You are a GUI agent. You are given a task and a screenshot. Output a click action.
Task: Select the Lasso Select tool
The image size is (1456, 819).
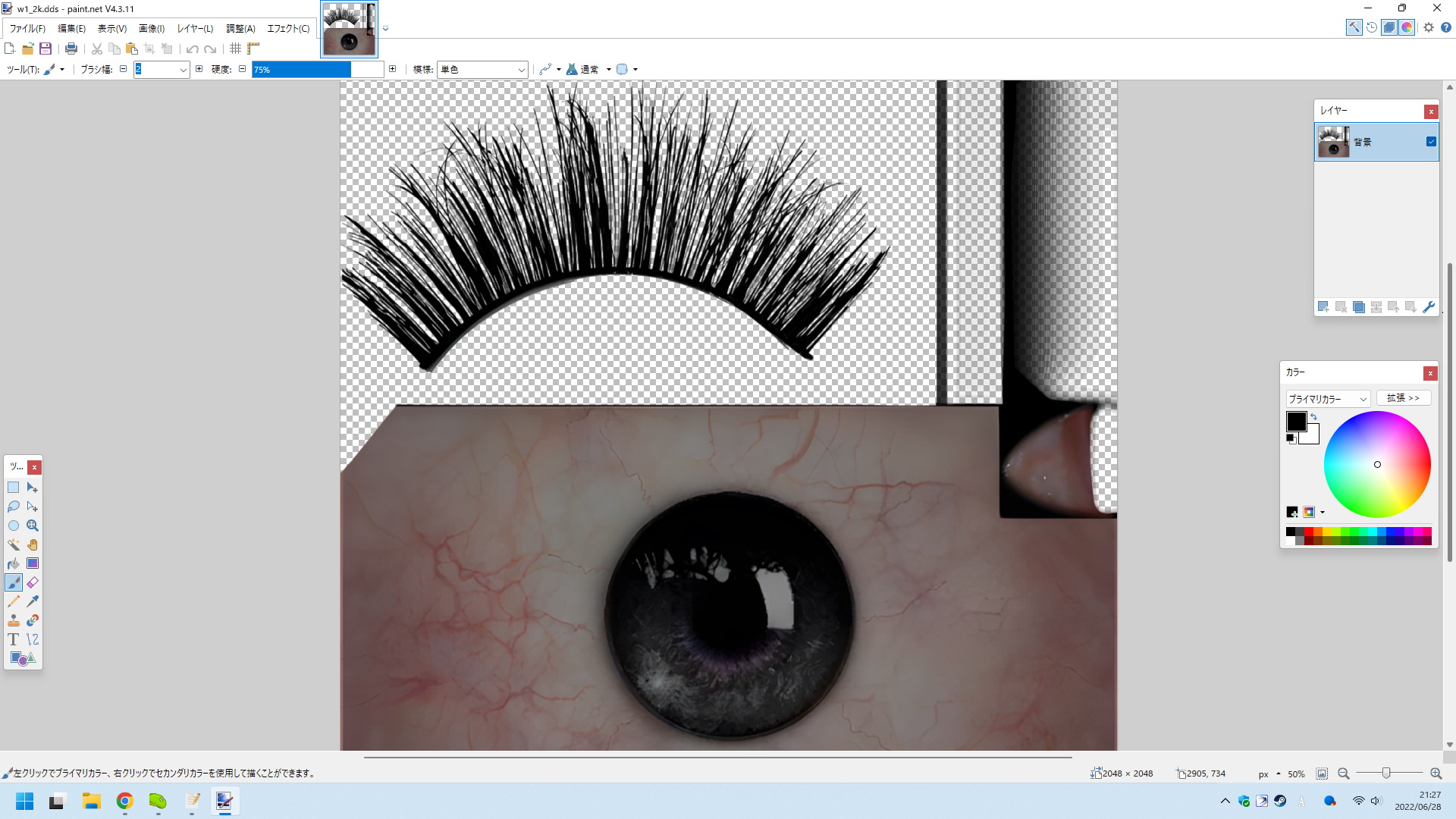(x=14, y=507)
